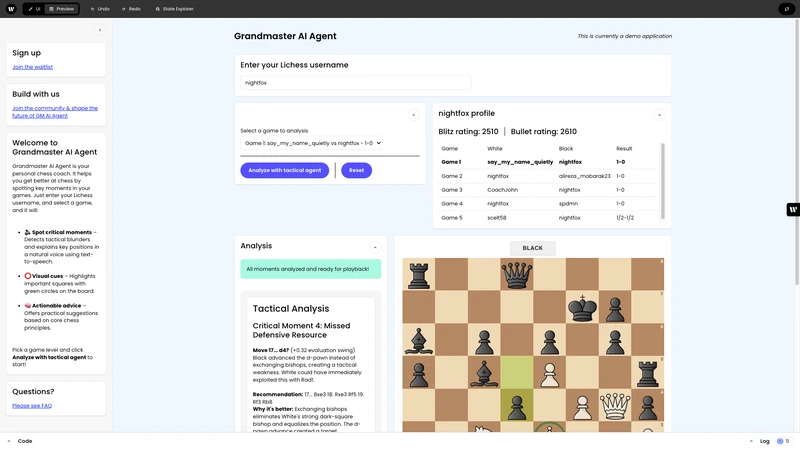The width and height of the screenshot is (800, 450).
Task: Switch to Preview mode
Action: click(61, 9)
